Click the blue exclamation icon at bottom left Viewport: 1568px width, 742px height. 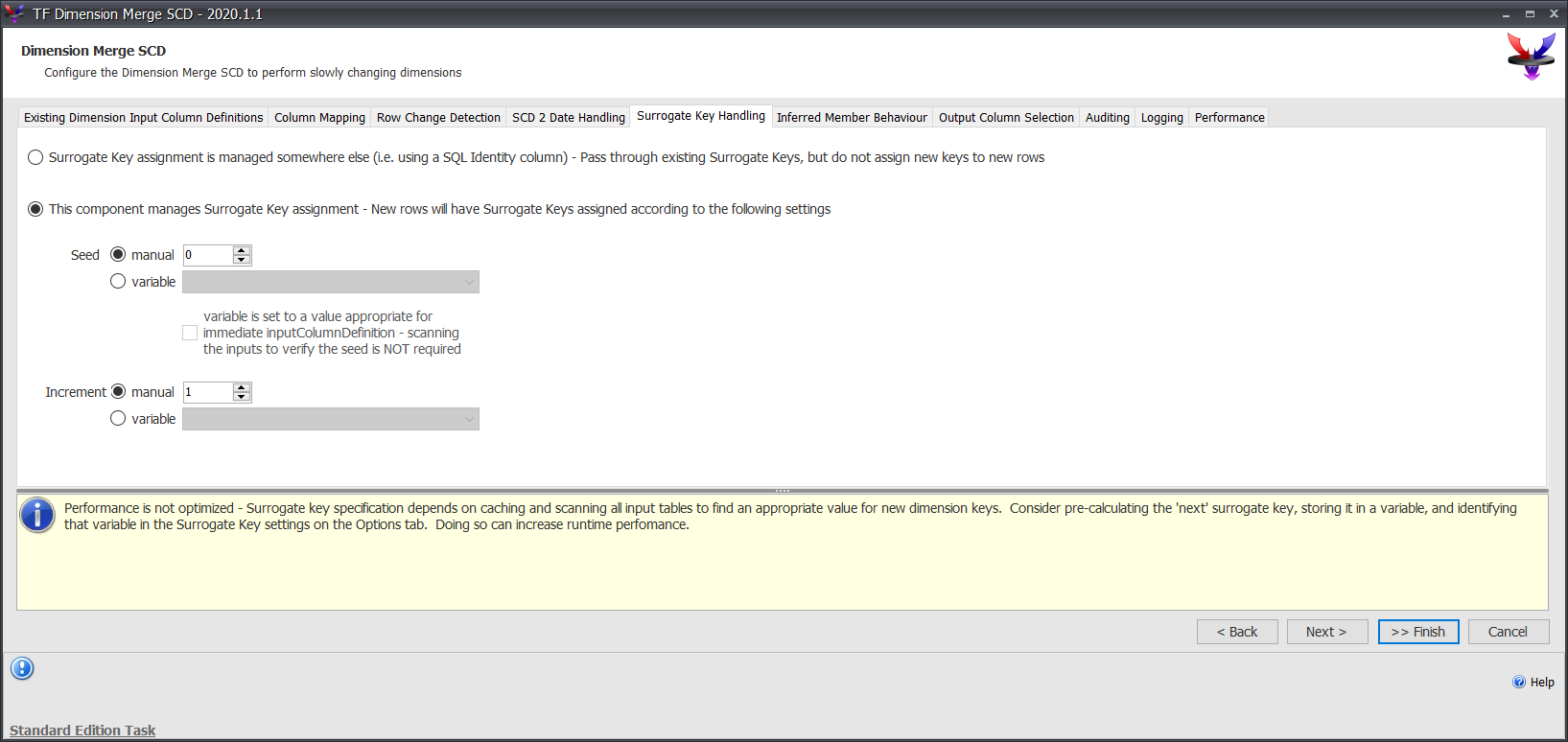pyautogui.click(x=22, y=668)
